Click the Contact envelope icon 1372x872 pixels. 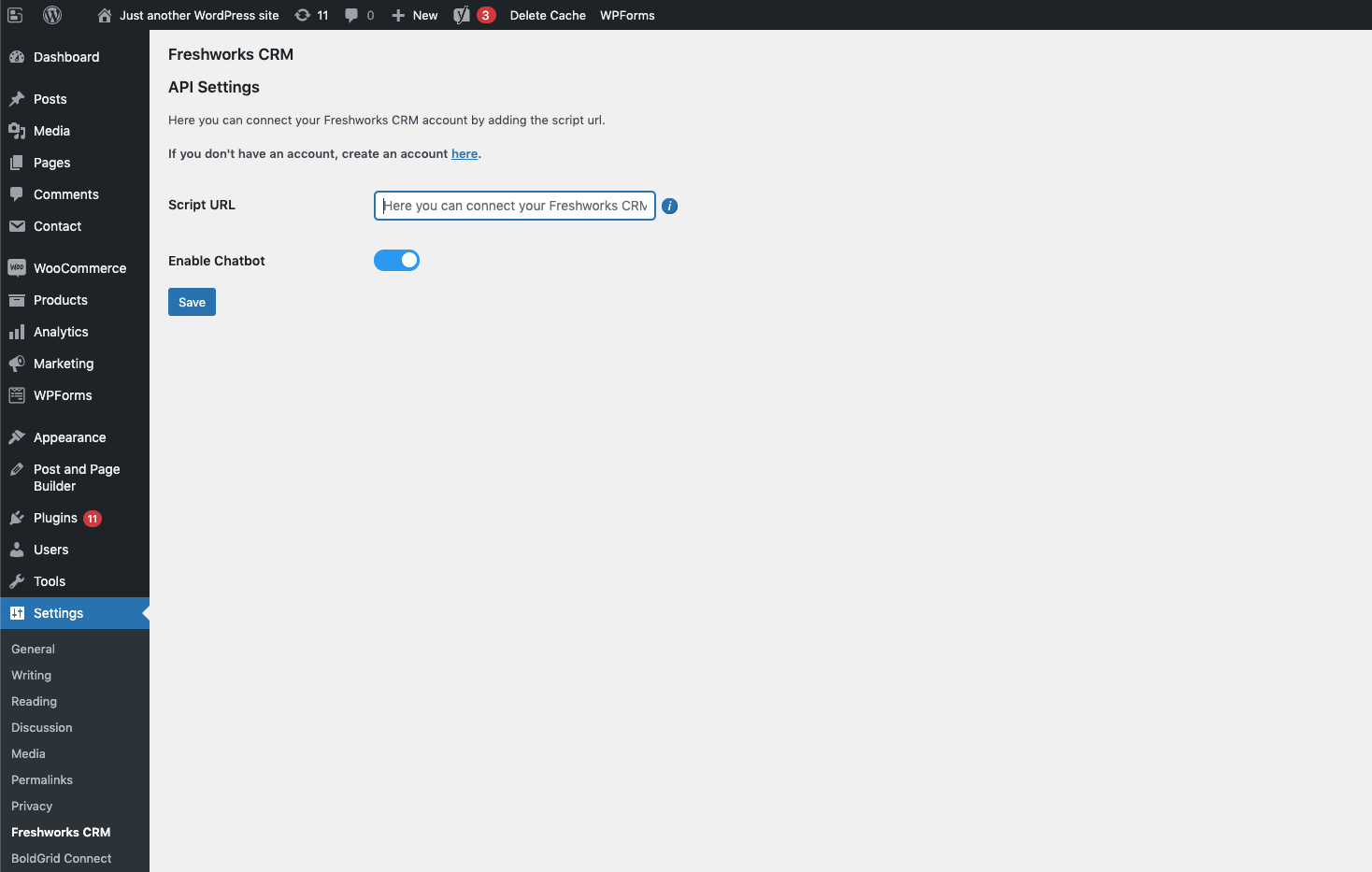(x=17, y=226)
